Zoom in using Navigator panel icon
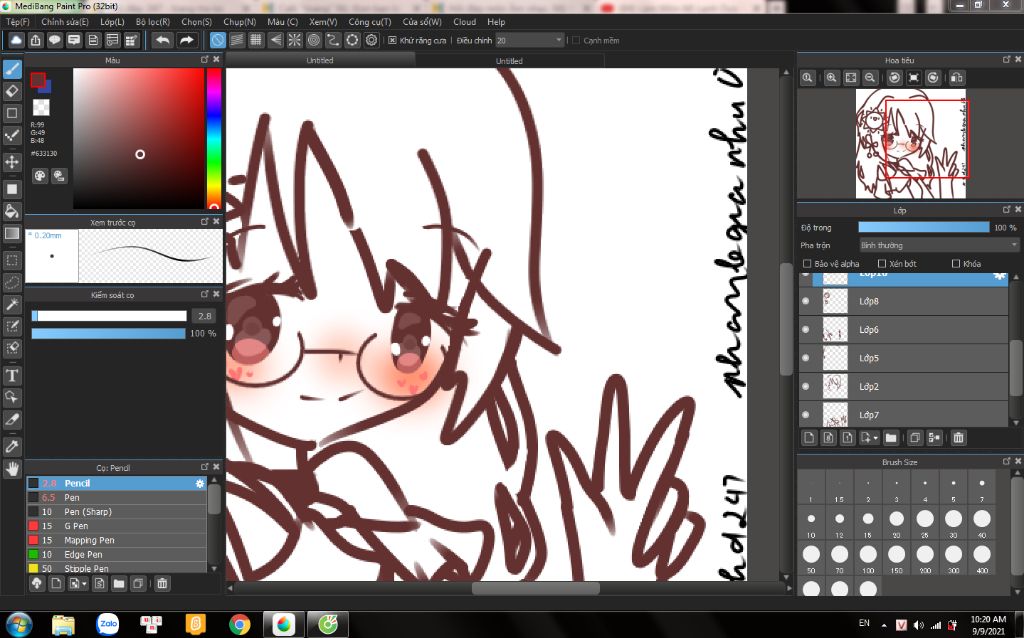The image size is (1024, 638). 831,78
